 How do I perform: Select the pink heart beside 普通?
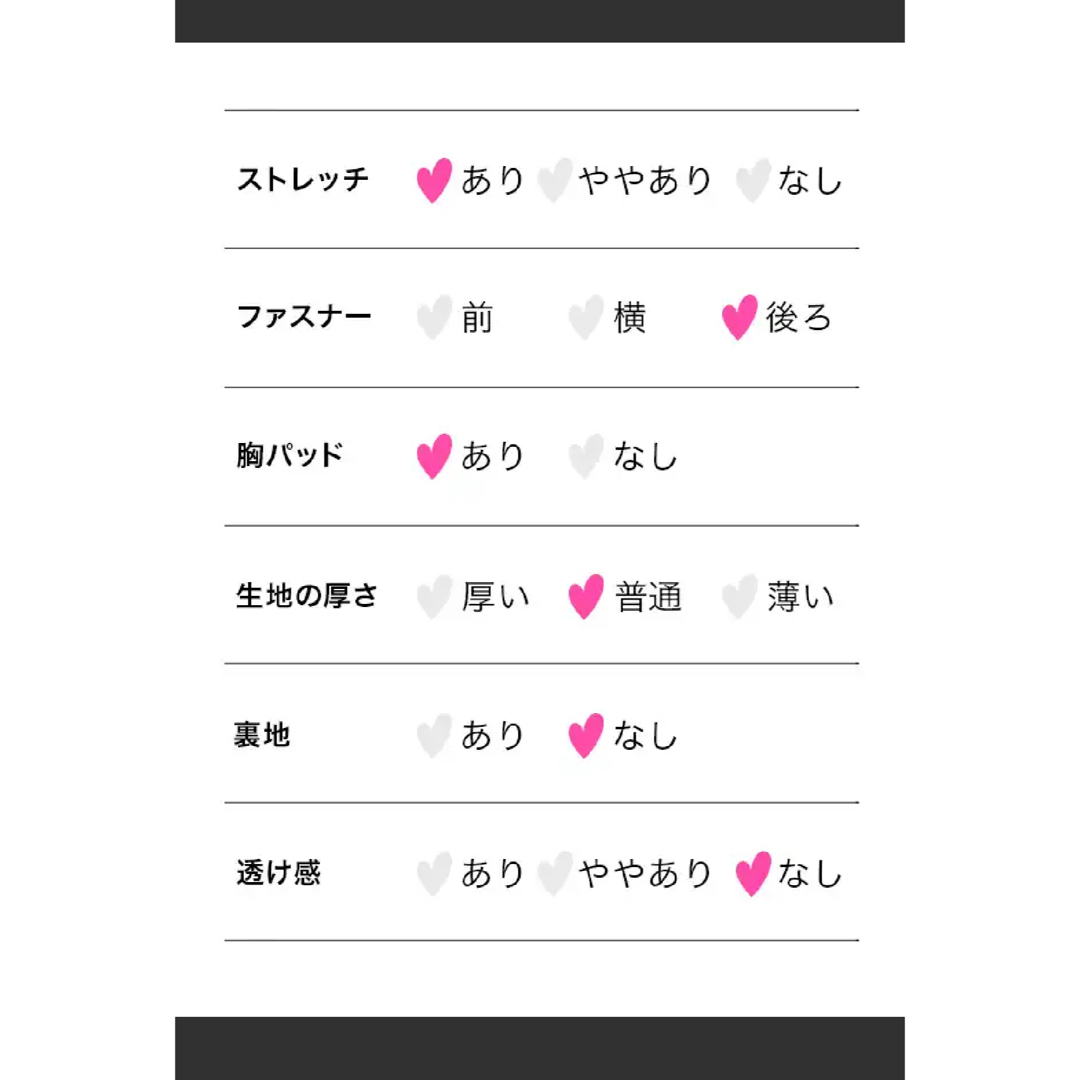[x=586, y=596]
